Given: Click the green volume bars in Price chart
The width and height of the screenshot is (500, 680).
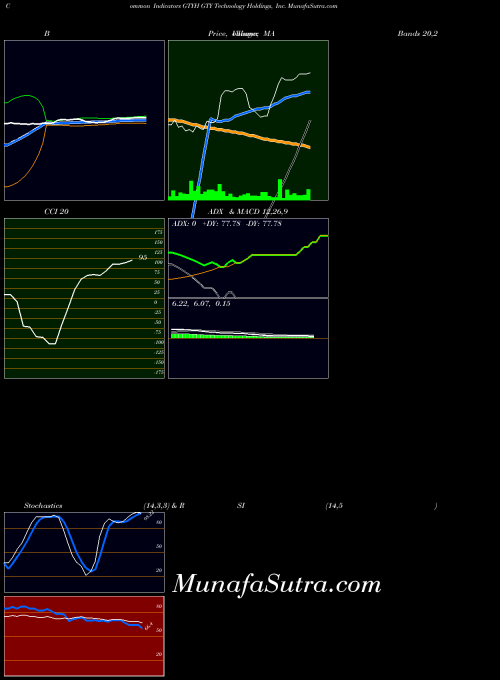Looking at the screenshot, I should (x=240, y=191).
